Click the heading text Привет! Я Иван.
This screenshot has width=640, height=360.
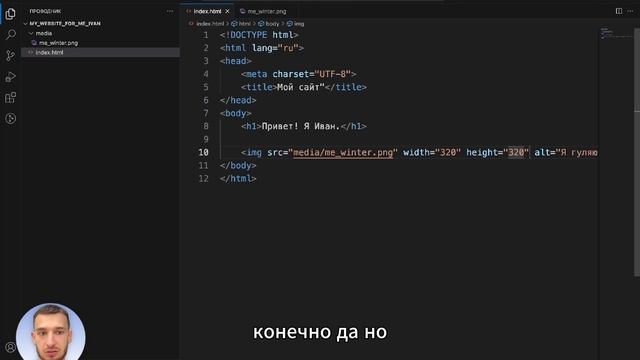pyautogui.click(x=301, y=127)
